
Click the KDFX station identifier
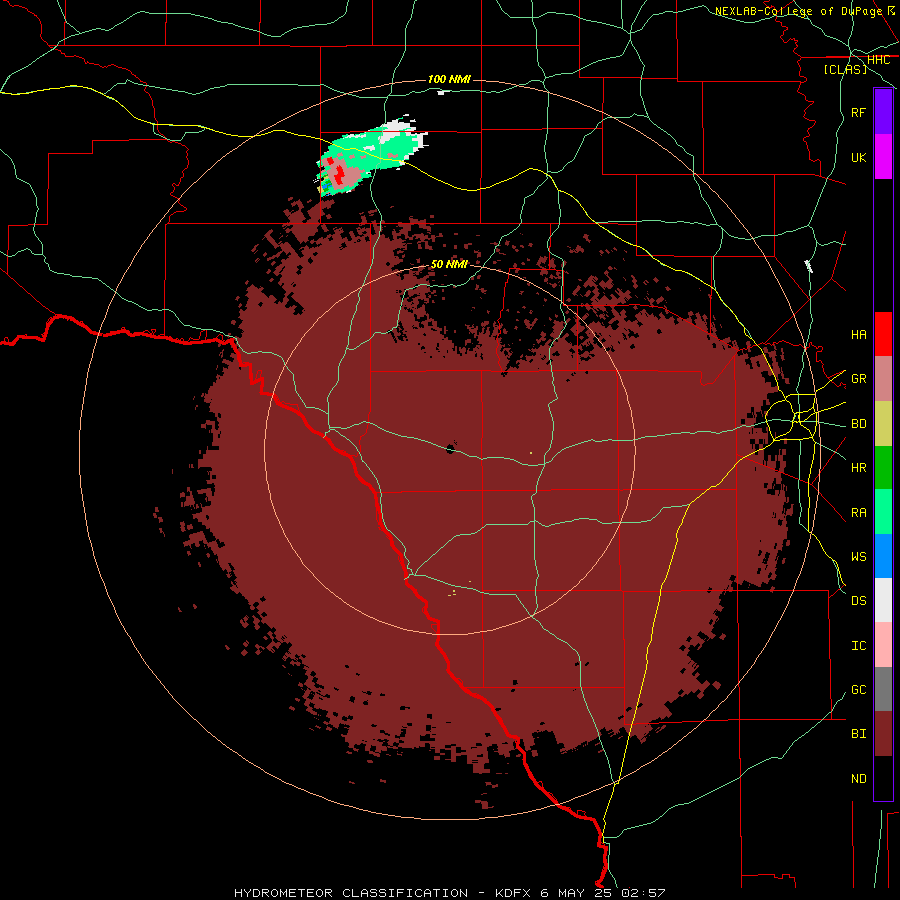[514, 893]
